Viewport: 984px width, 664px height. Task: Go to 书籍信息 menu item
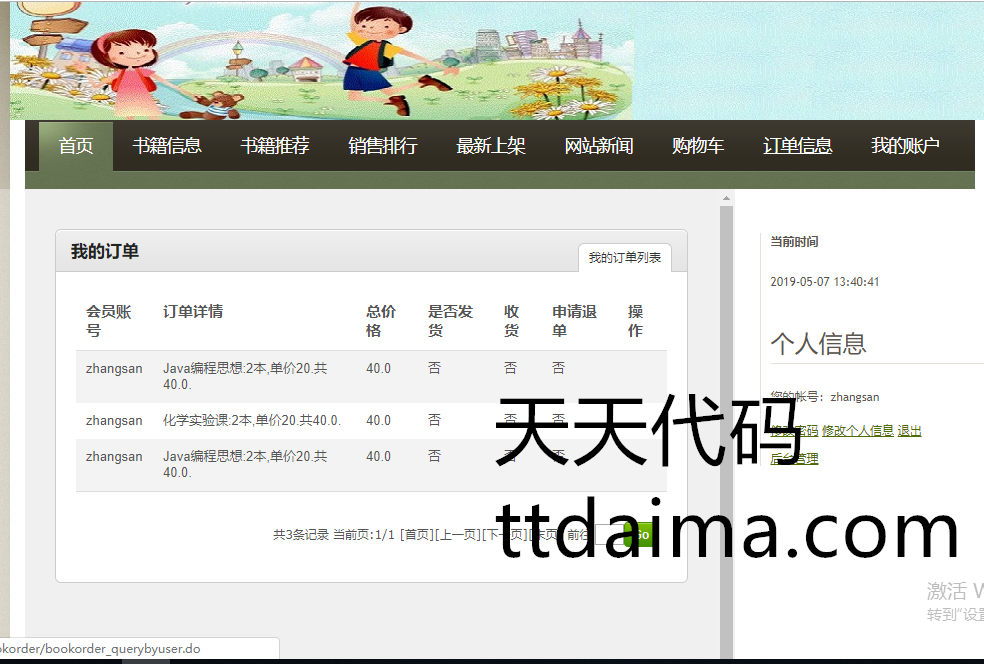pos(167,146)
